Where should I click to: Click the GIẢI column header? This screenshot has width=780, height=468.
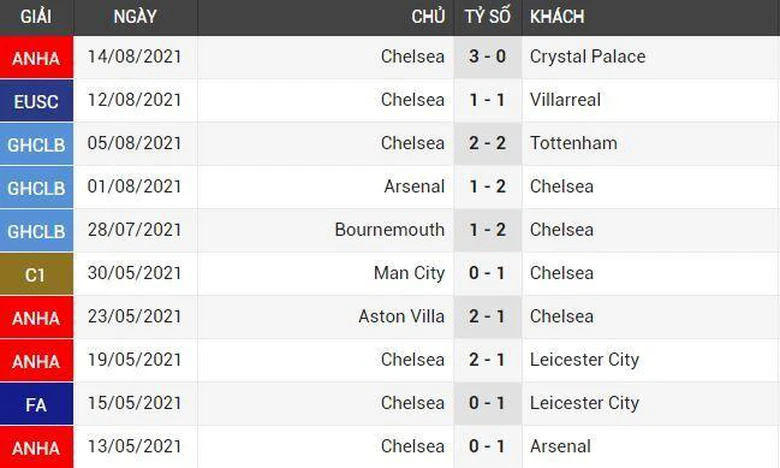36,17
